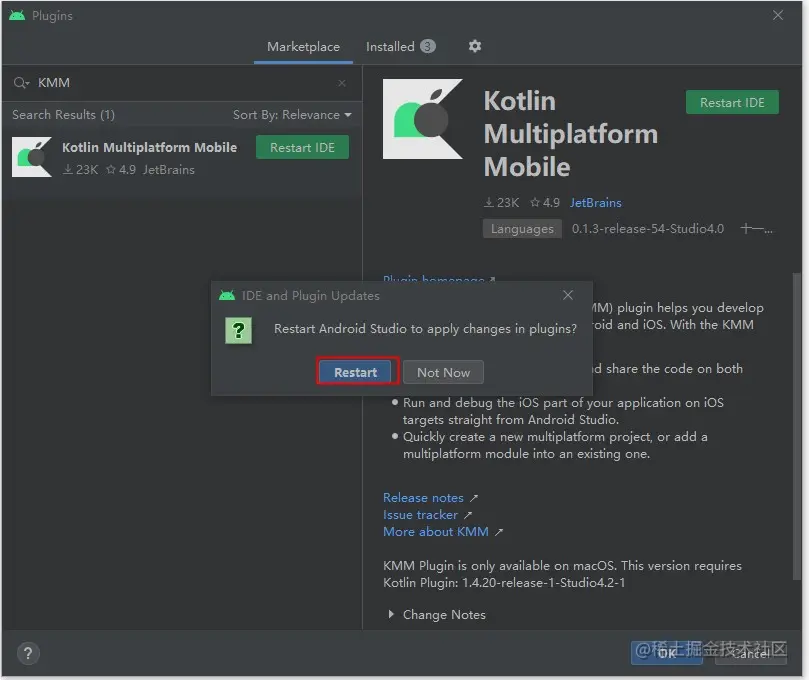Image resolution: width=809 pixels, height=680 pixels.
Task: Click the Android icon in Plugins title bar
Action: coord(17,15)
